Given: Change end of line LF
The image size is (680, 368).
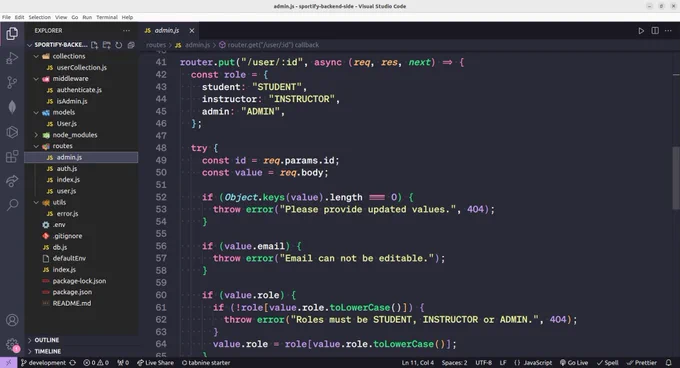Looking at the screenshot, I should [x=503, y=363].
